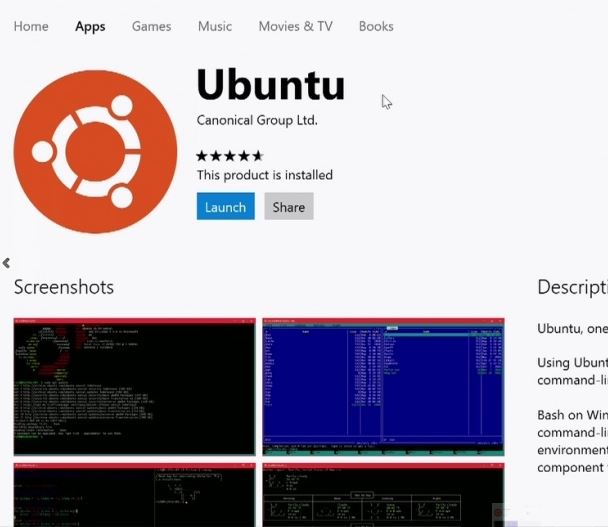Click the 'Bash on Win' description paragraph
608x527 pixels.
coord(572,441)
